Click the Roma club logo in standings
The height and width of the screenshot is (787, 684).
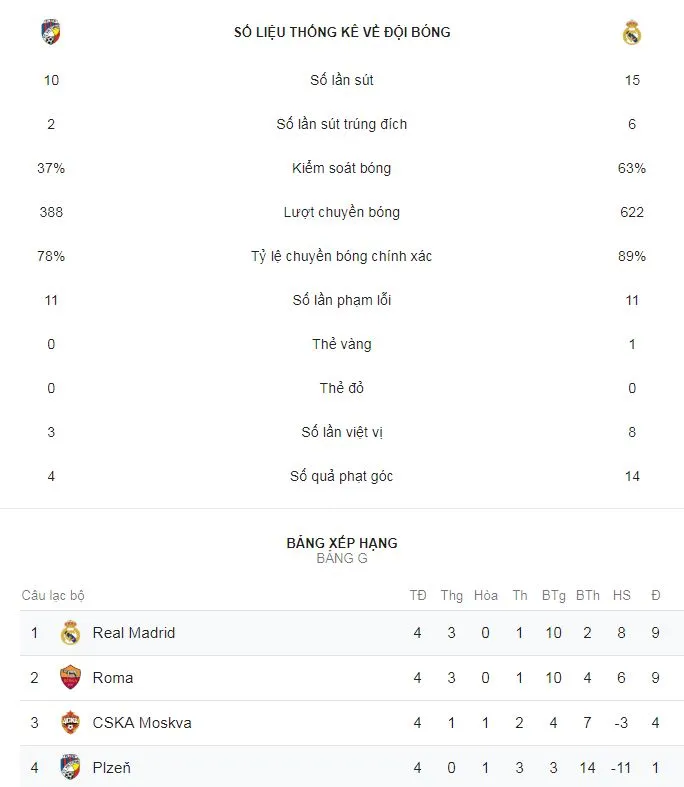tap(70, 678)
